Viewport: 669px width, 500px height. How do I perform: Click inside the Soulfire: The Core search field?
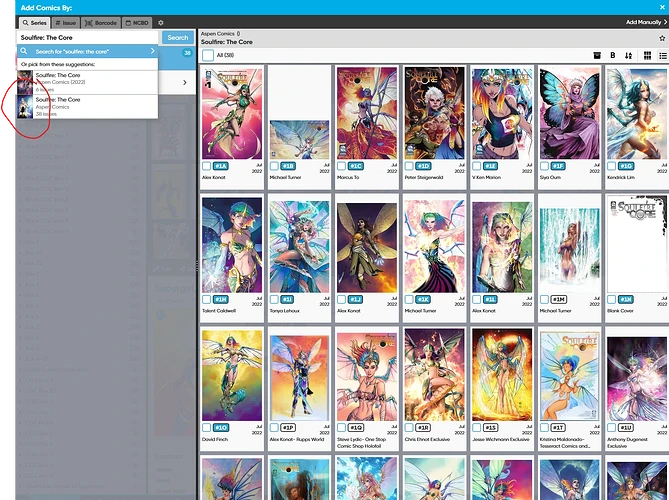pos(87,38)
